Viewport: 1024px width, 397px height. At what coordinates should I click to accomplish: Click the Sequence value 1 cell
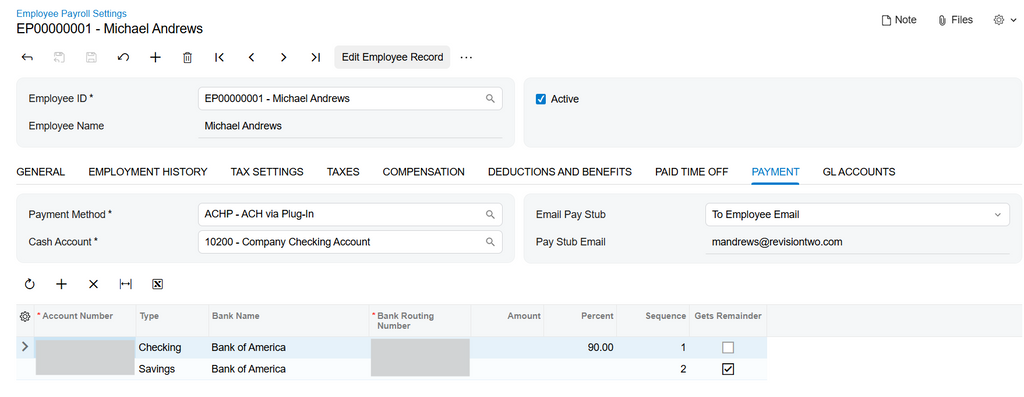pos(653,347)
